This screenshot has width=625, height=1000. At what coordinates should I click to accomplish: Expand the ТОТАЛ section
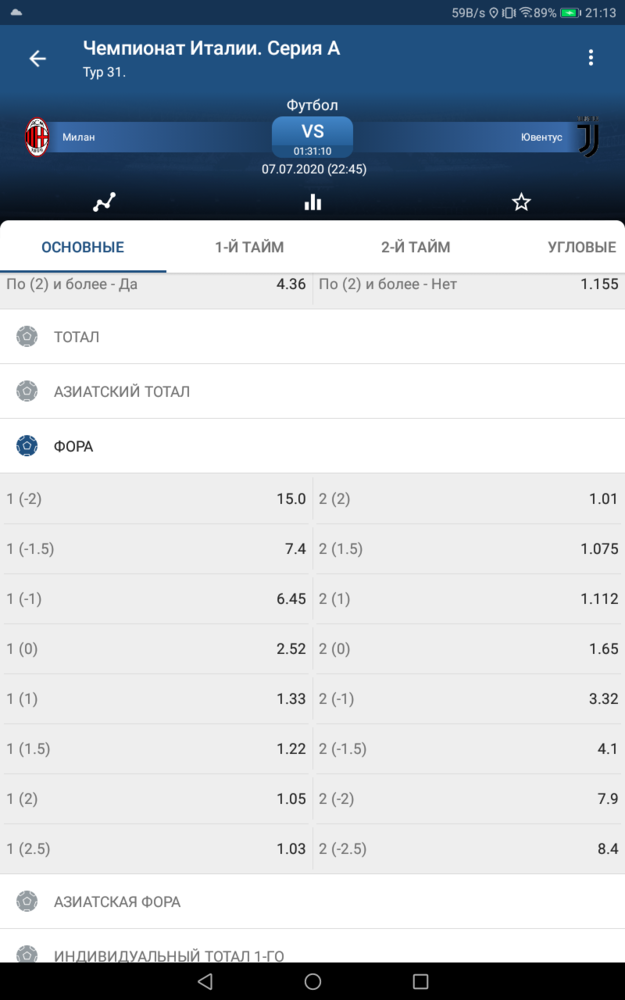pyautogui.click(x=312, y=337)
